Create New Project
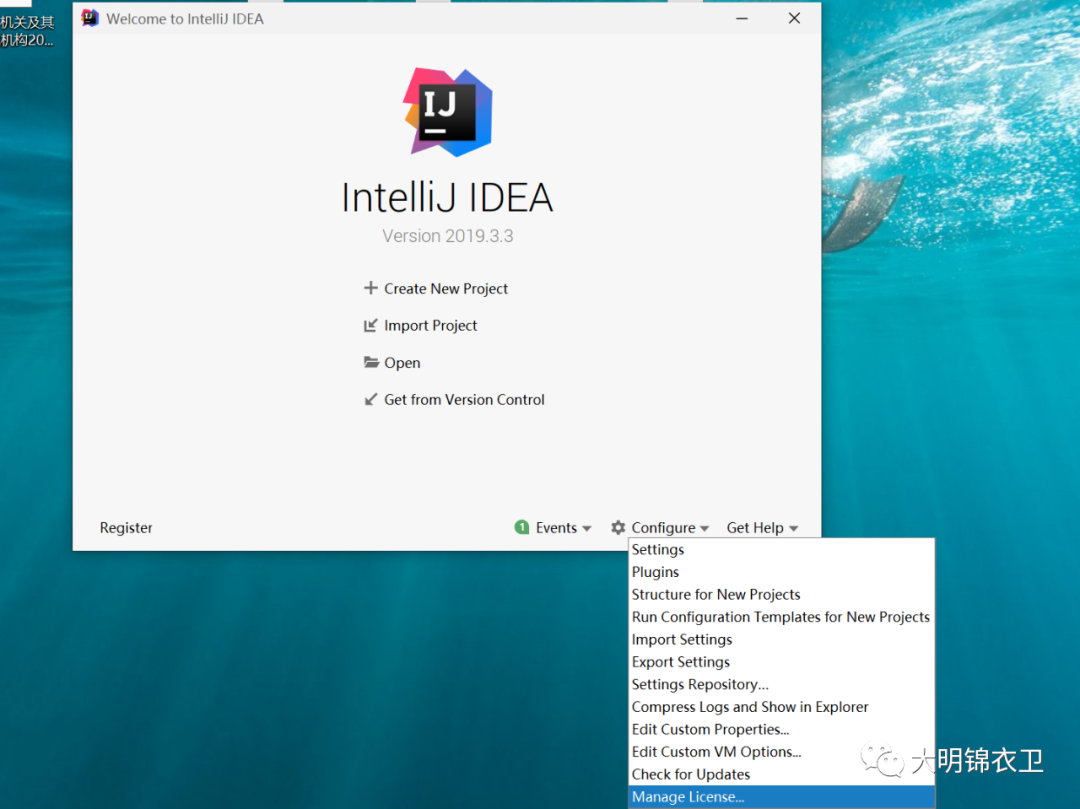1080x809 pixels. pyautogui.click(x=446, y=288)
